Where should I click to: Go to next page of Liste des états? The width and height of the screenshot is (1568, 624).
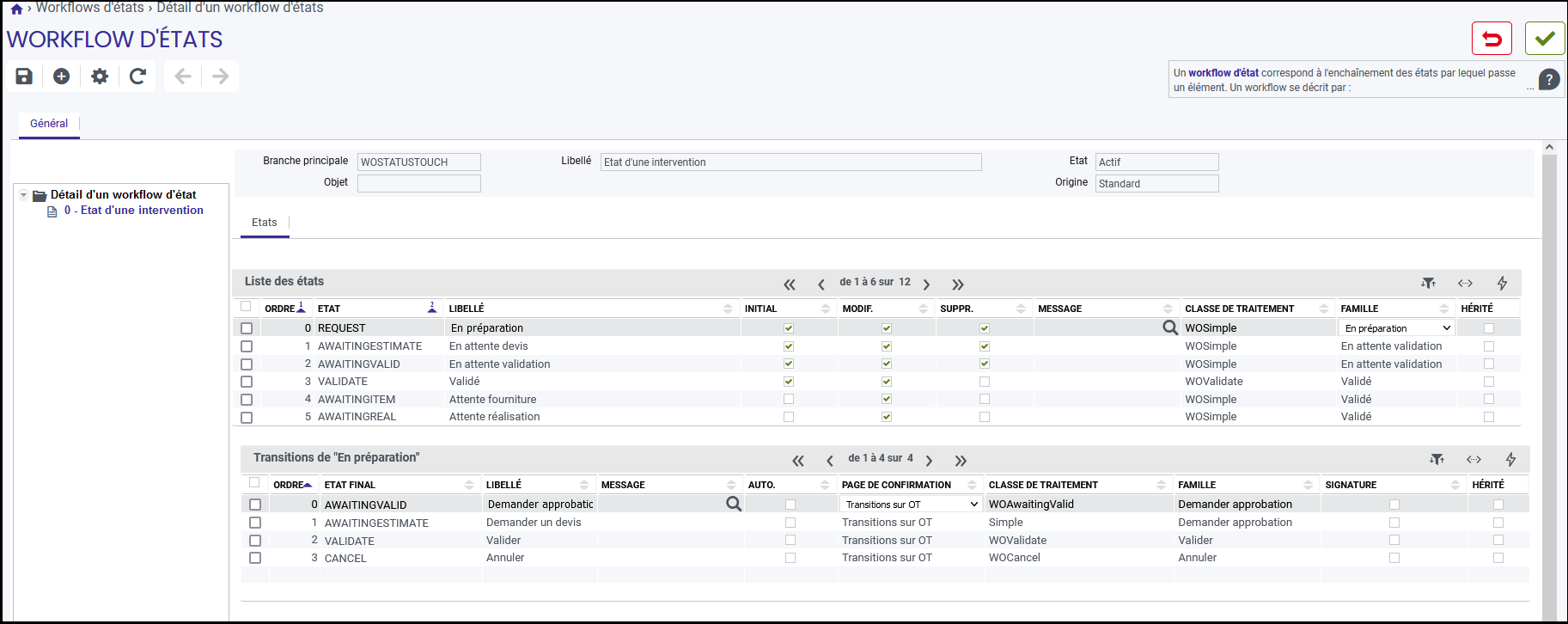[926, 284]
